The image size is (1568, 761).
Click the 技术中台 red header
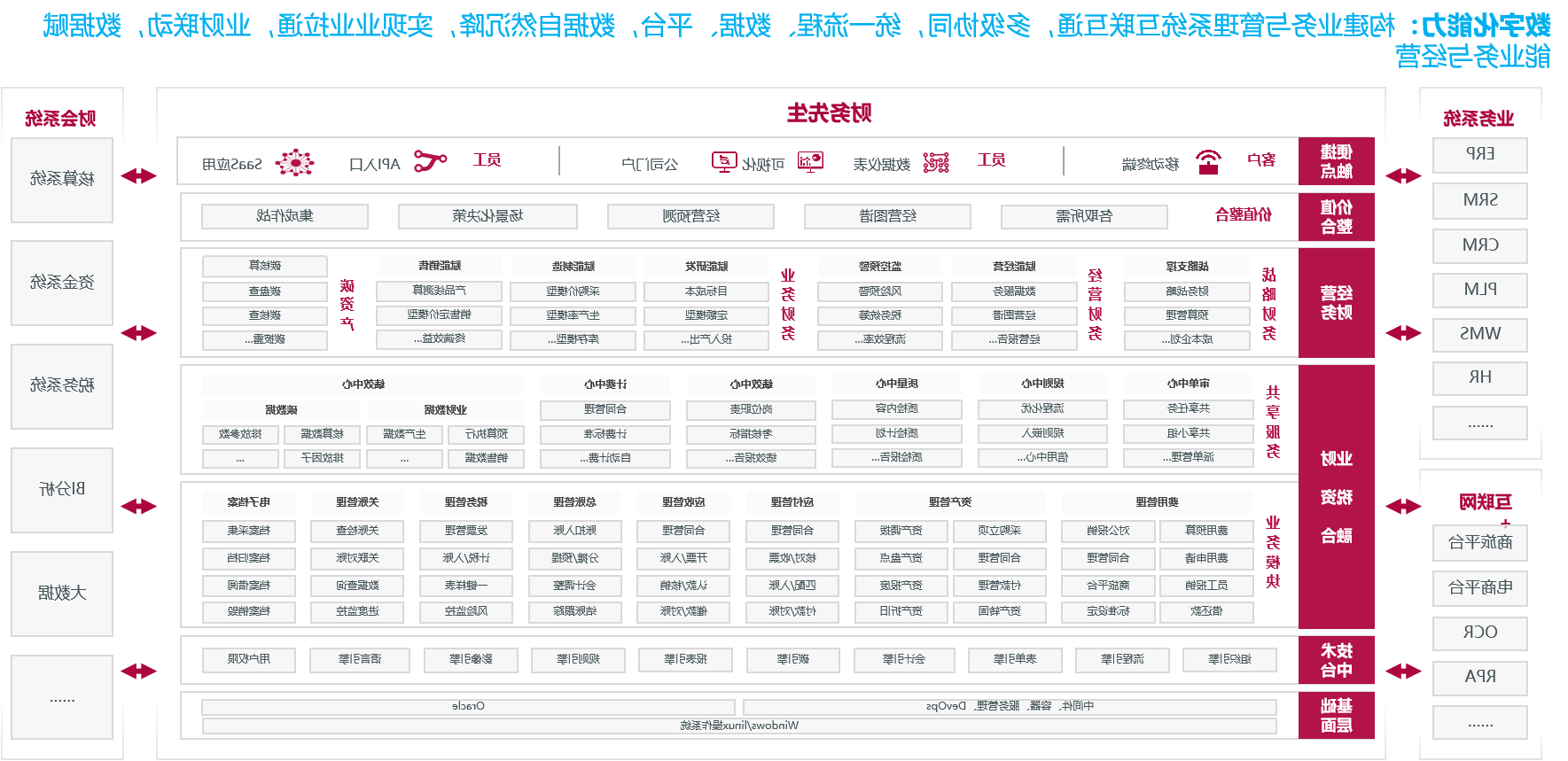pyautogui.click(x=1336, y=660)
